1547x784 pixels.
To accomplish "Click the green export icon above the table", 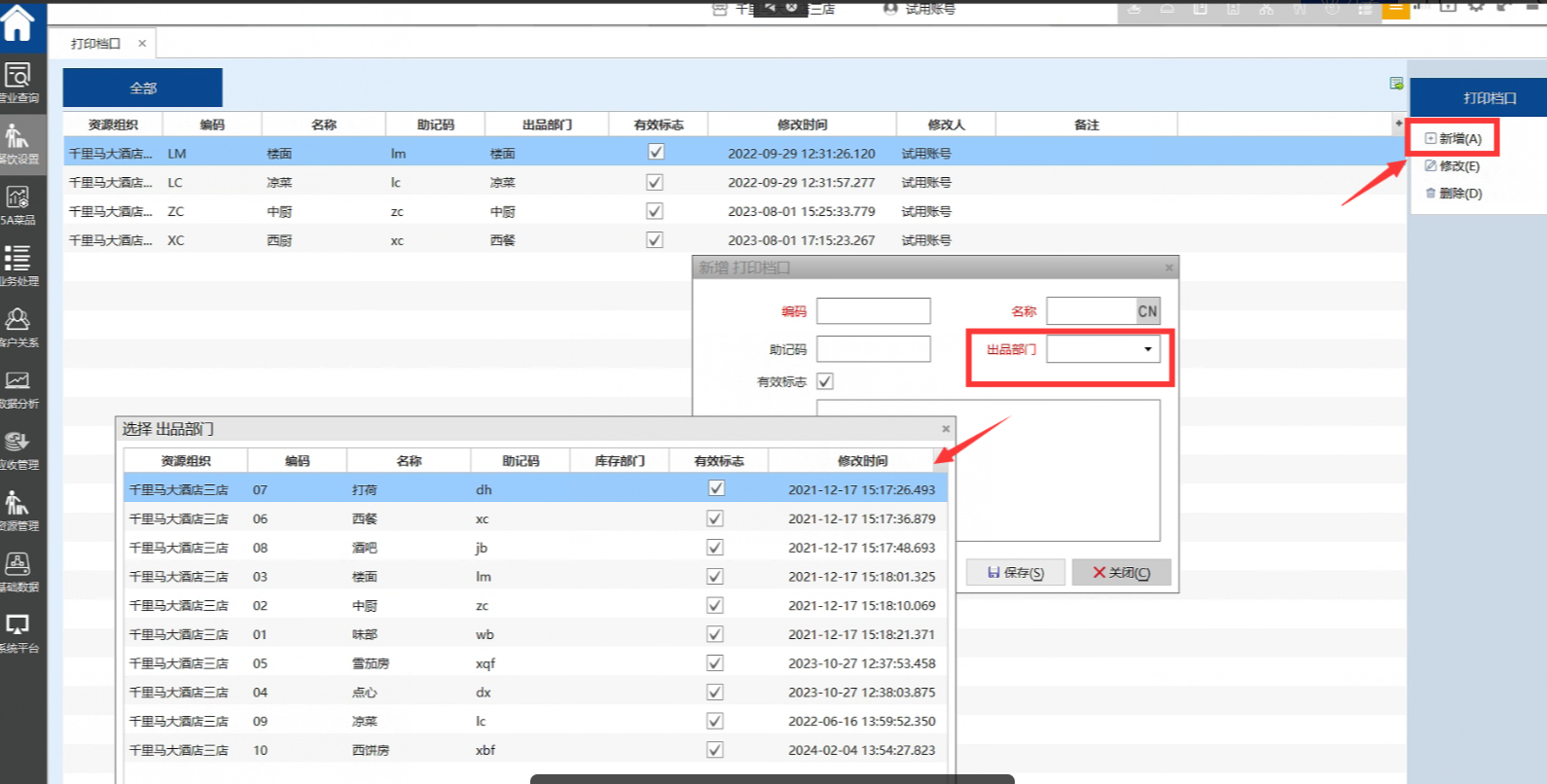I will click(1396, 84).
